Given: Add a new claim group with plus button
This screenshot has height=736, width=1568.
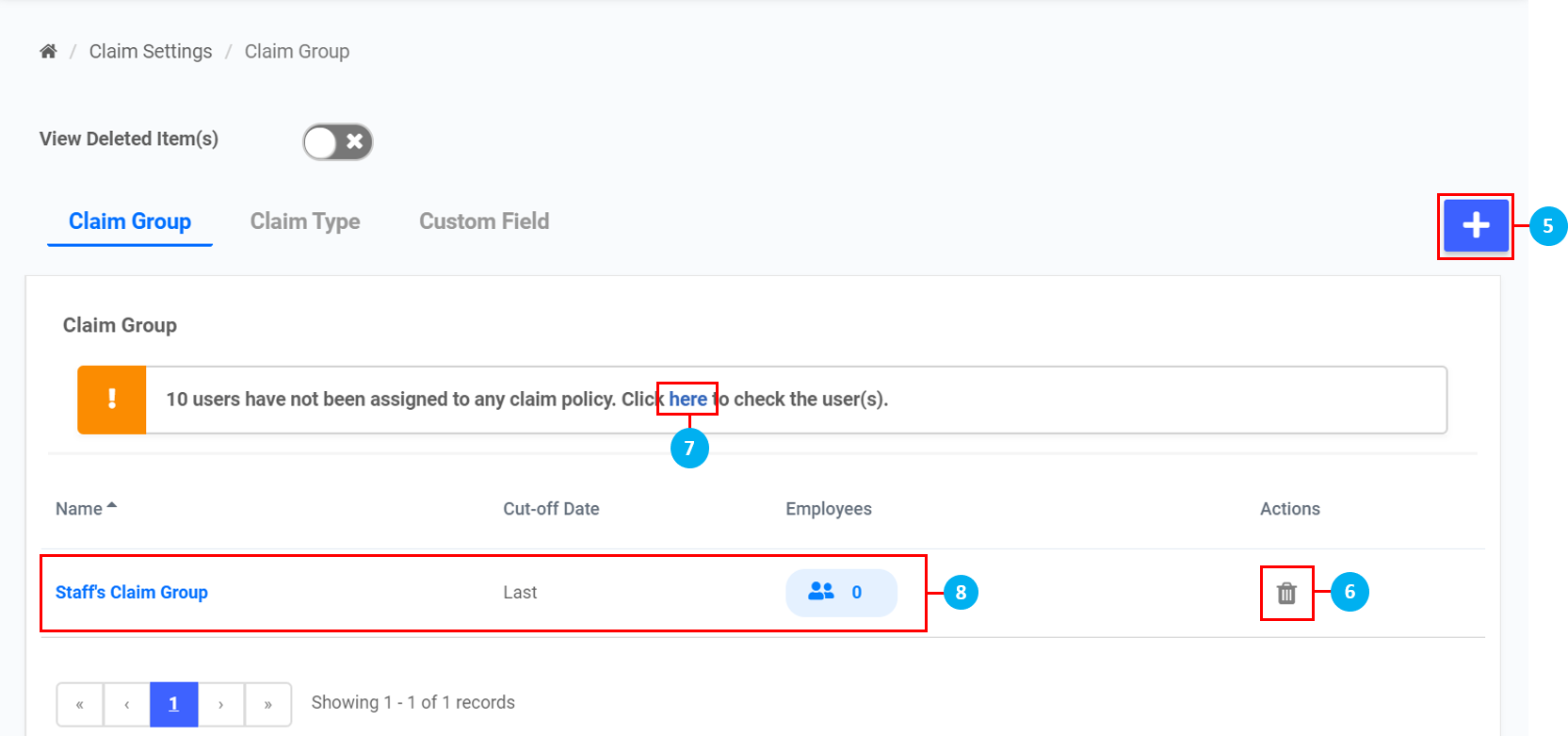Looking at the screenshot, I should (1475, 225).
